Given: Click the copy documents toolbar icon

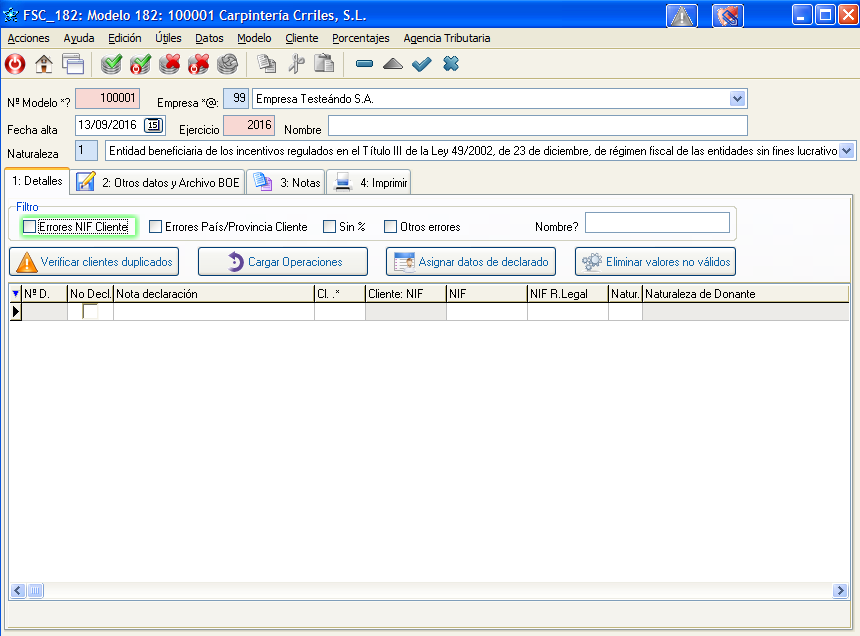Looking at the screenshot, I should point(266,64).
